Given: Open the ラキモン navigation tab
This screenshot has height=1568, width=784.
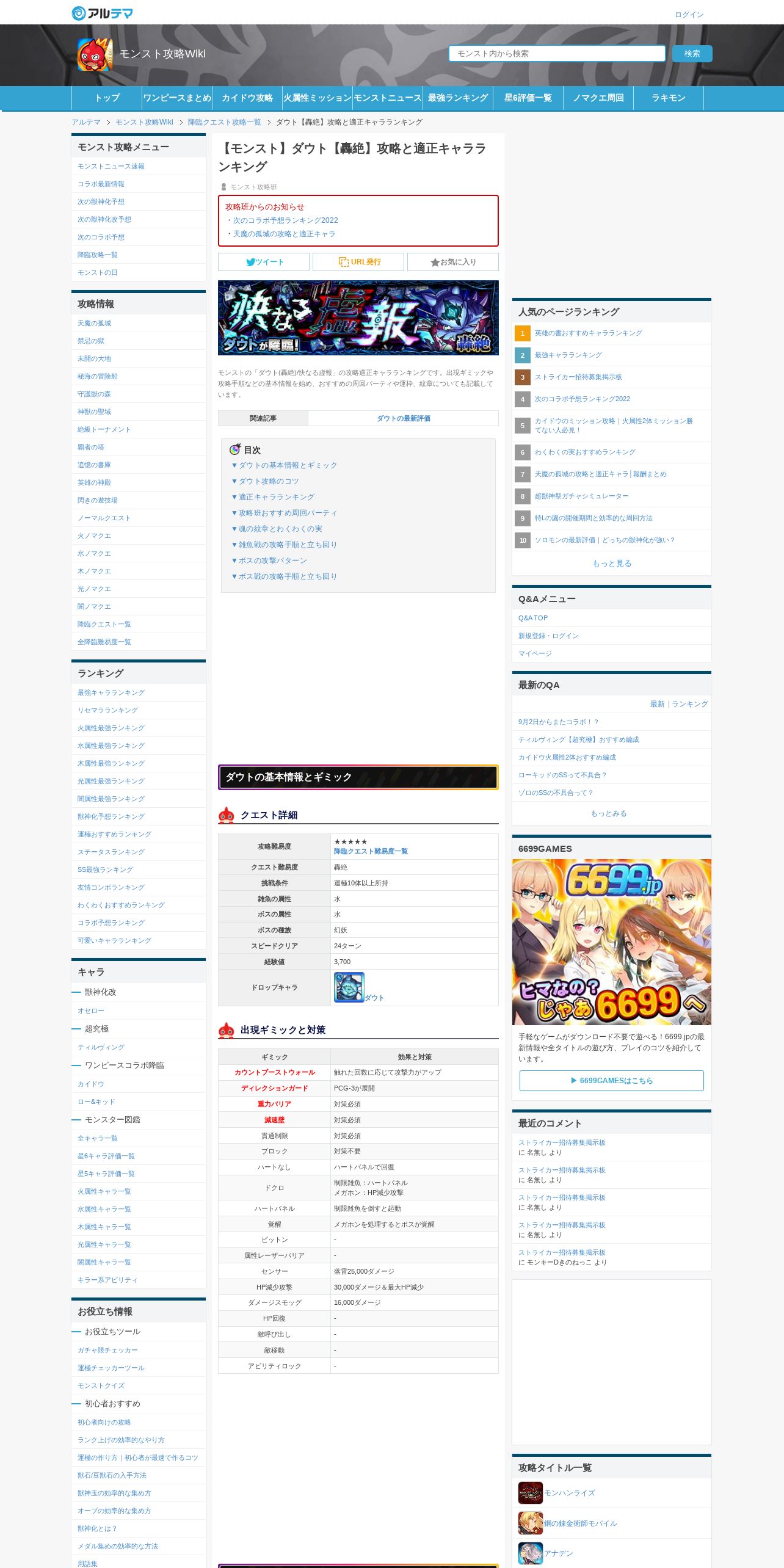Looking at the screenshot, I should pos(669,98).
